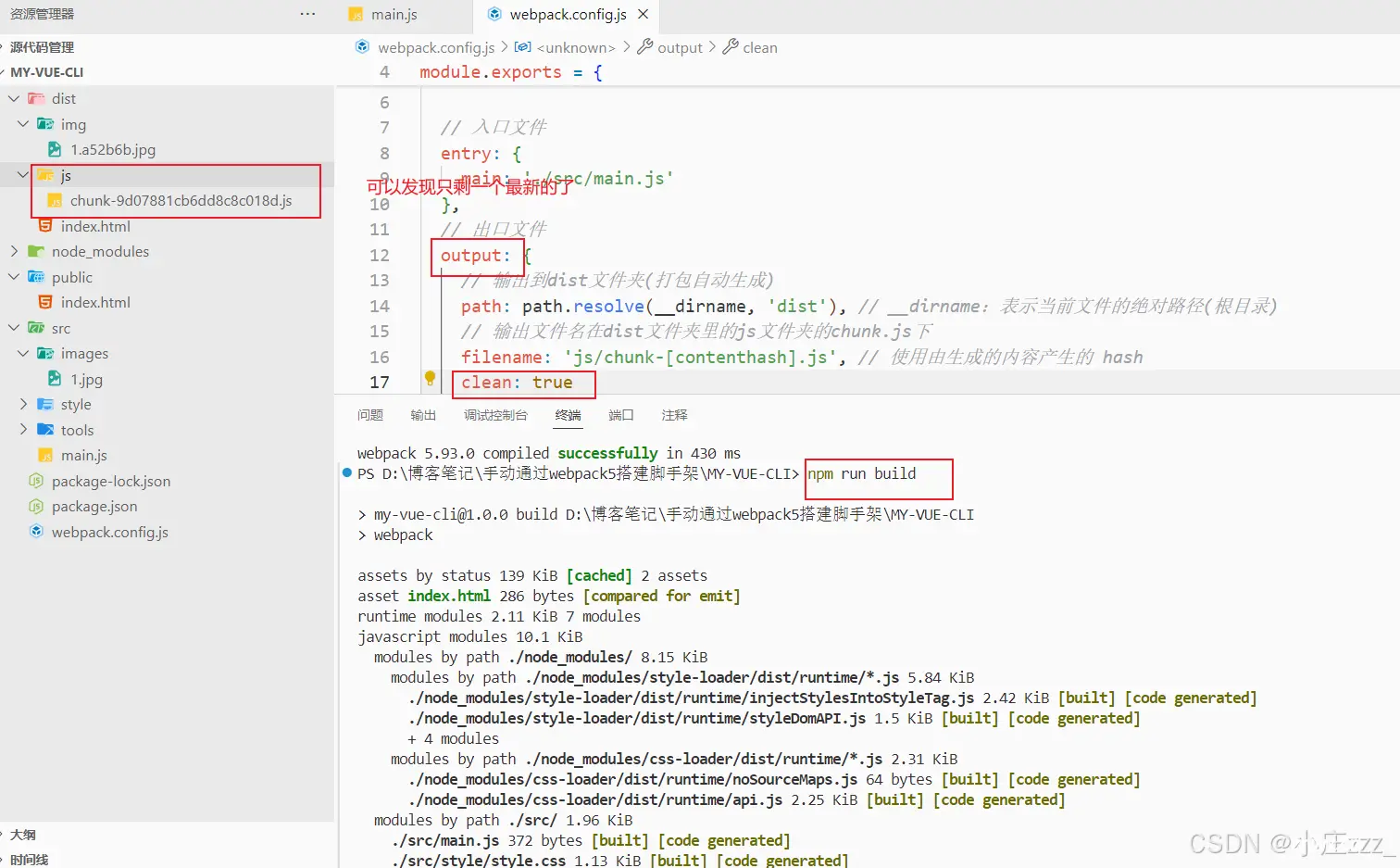Open webpack.config.js from the file tree
Viewport: 1400px width, 868px height.
pyautogui.click(x=110, y=532)
